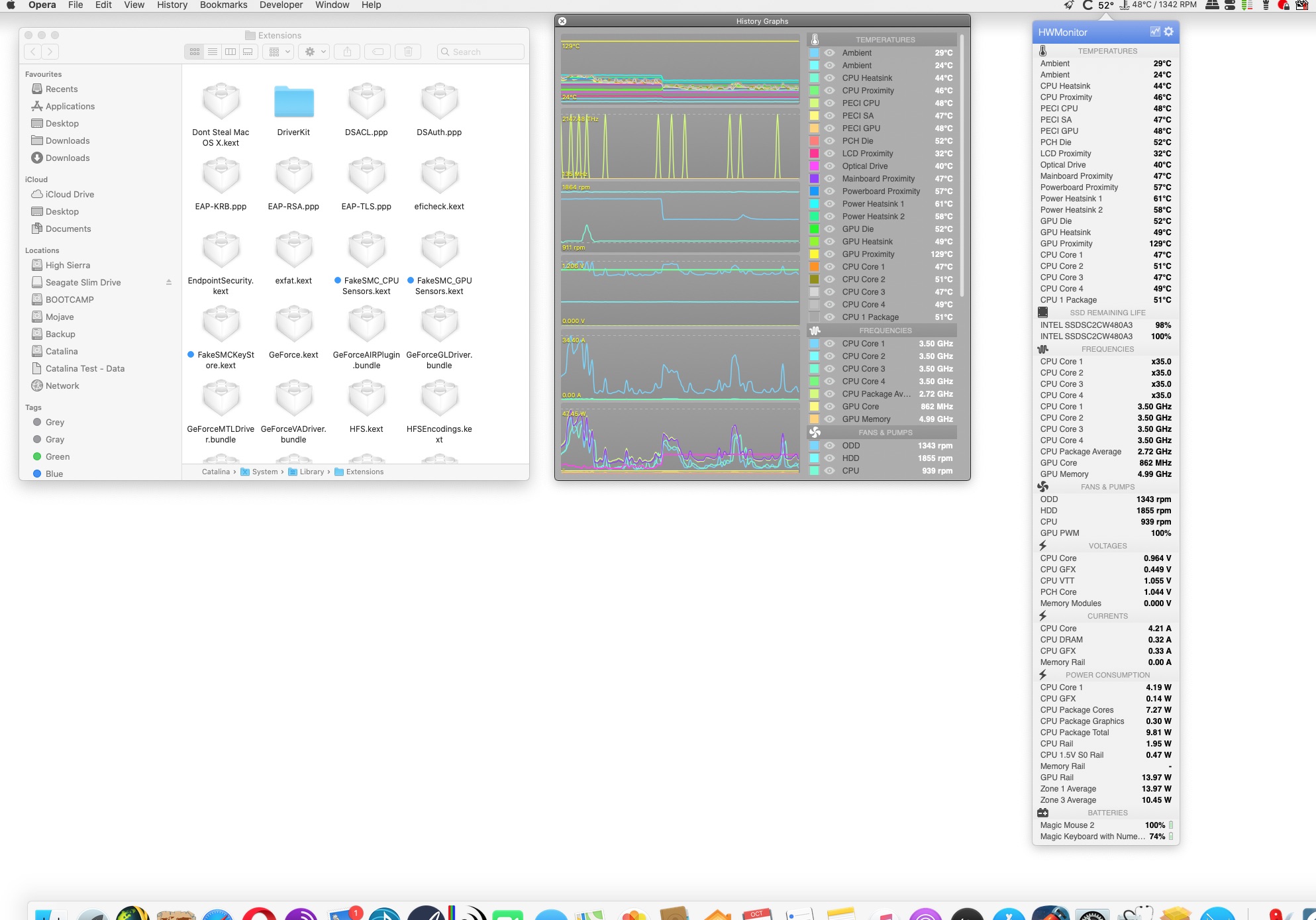Click the Finder share toolbar icon
Viewport: 1316px width, 920px height.
[x=347, y=52]
